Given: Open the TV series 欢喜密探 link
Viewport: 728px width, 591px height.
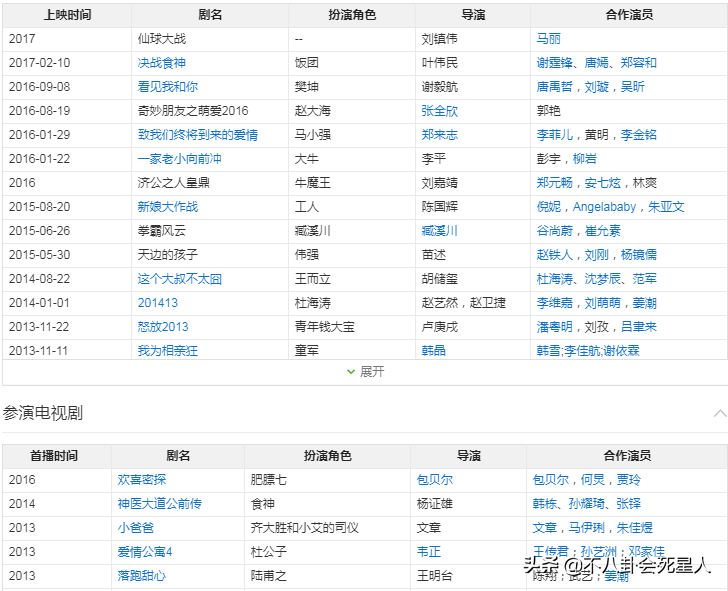Looking at the screenshot, I should pyautogui.click(x=141, y=480).
